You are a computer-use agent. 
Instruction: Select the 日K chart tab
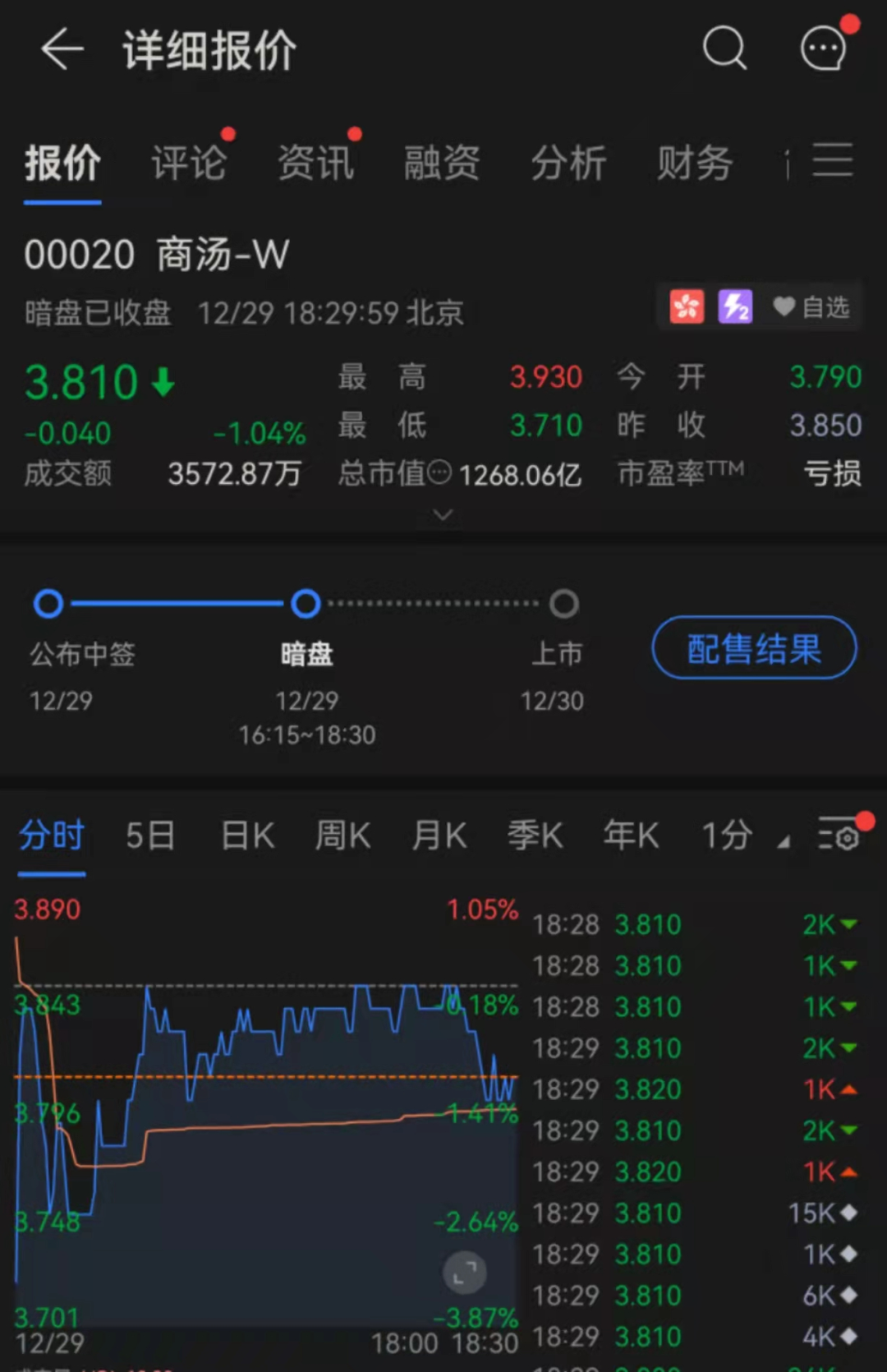coord(247,836)
